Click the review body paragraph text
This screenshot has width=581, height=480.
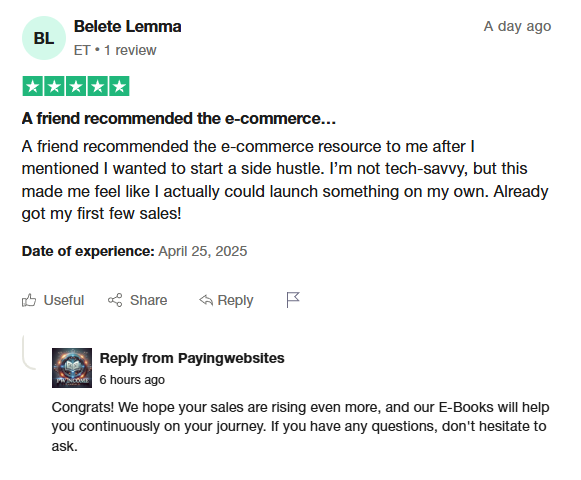pos(285,180)
